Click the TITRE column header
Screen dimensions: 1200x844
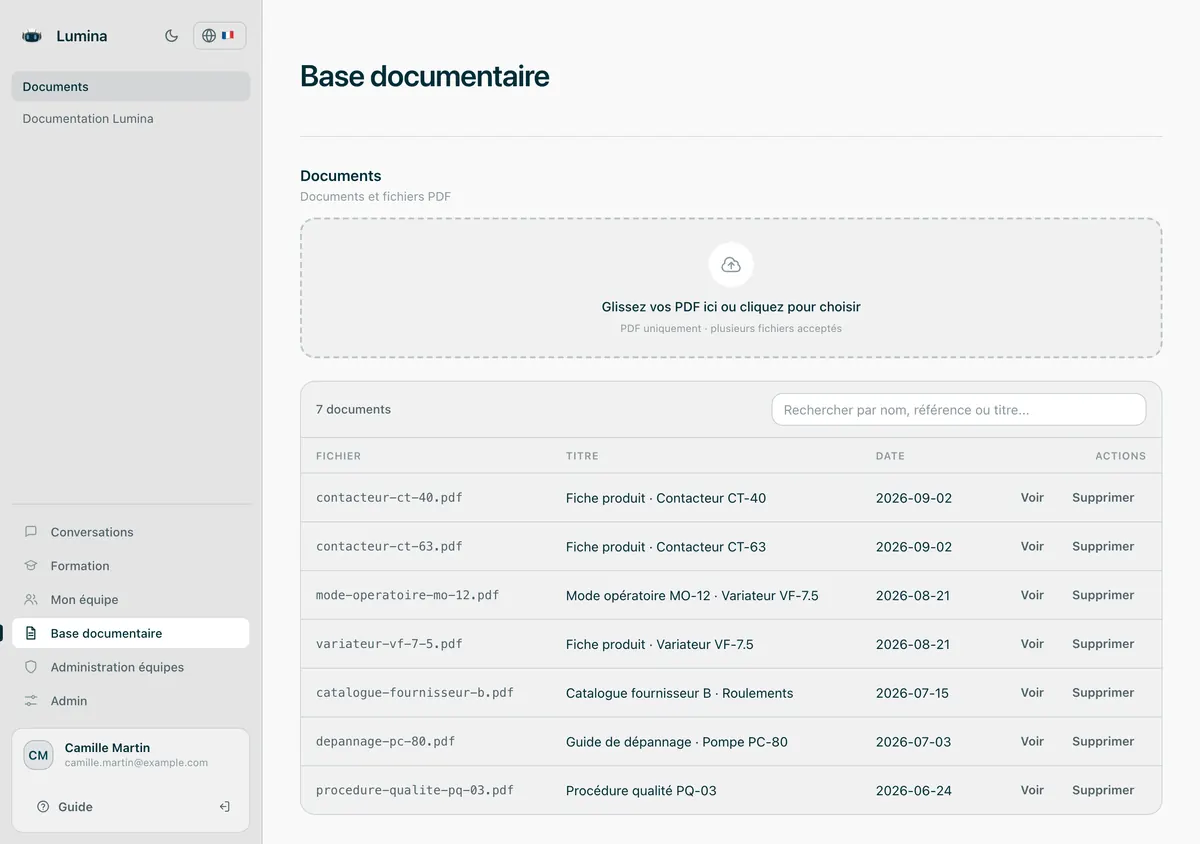582,456
